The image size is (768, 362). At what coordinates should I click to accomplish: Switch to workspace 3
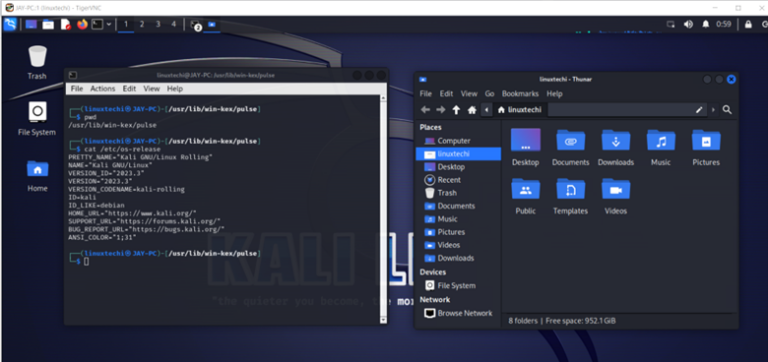pyautogui.click(x=158, y=24)
